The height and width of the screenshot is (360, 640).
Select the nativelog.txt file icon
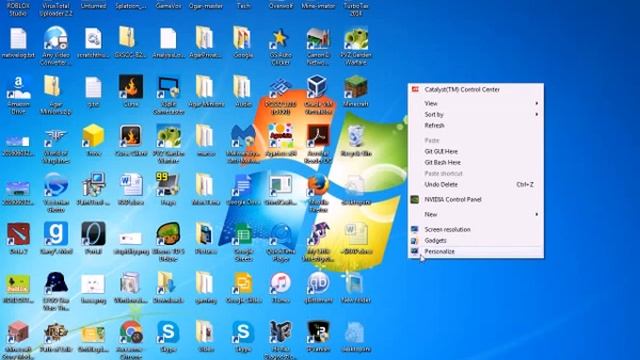point(18,38)
